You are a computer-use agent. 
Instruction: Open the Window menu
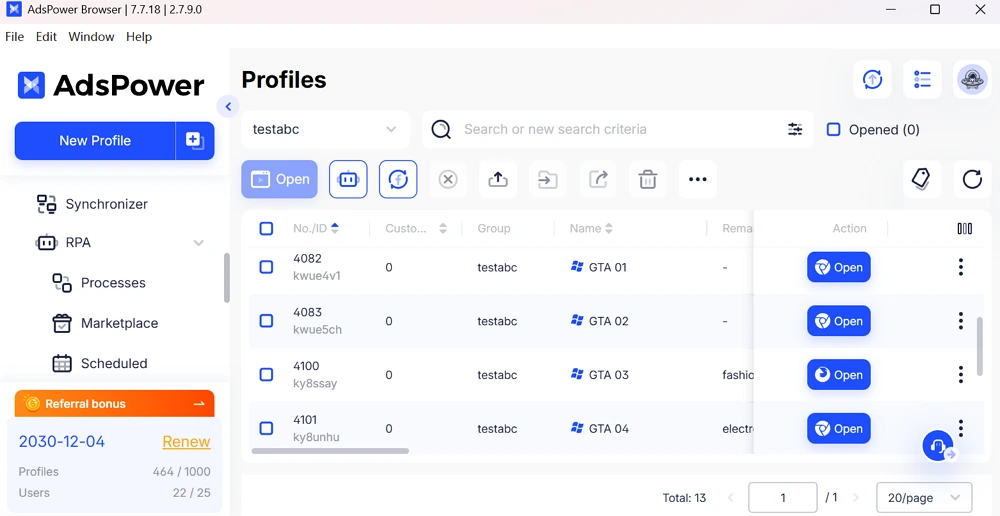tap(91, 37)
